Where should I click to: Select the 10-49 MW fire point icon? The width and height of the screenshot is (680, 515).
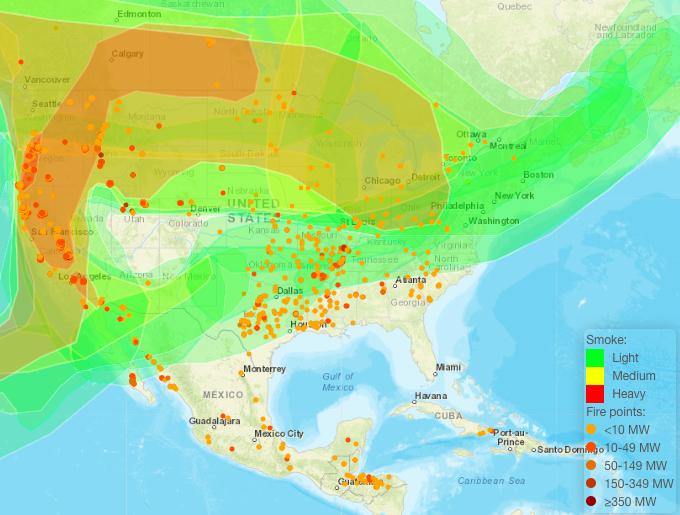click(x=594, y=447)
